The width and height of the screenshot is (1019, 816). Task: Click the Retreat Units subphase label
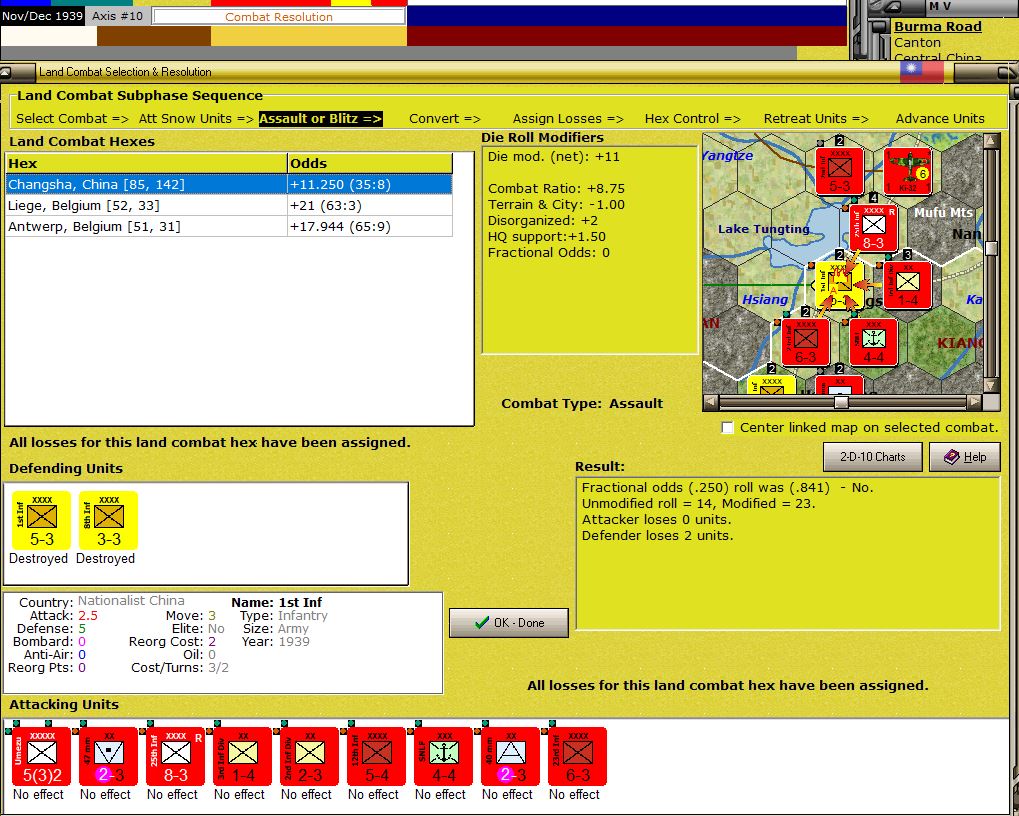(816, 119)
